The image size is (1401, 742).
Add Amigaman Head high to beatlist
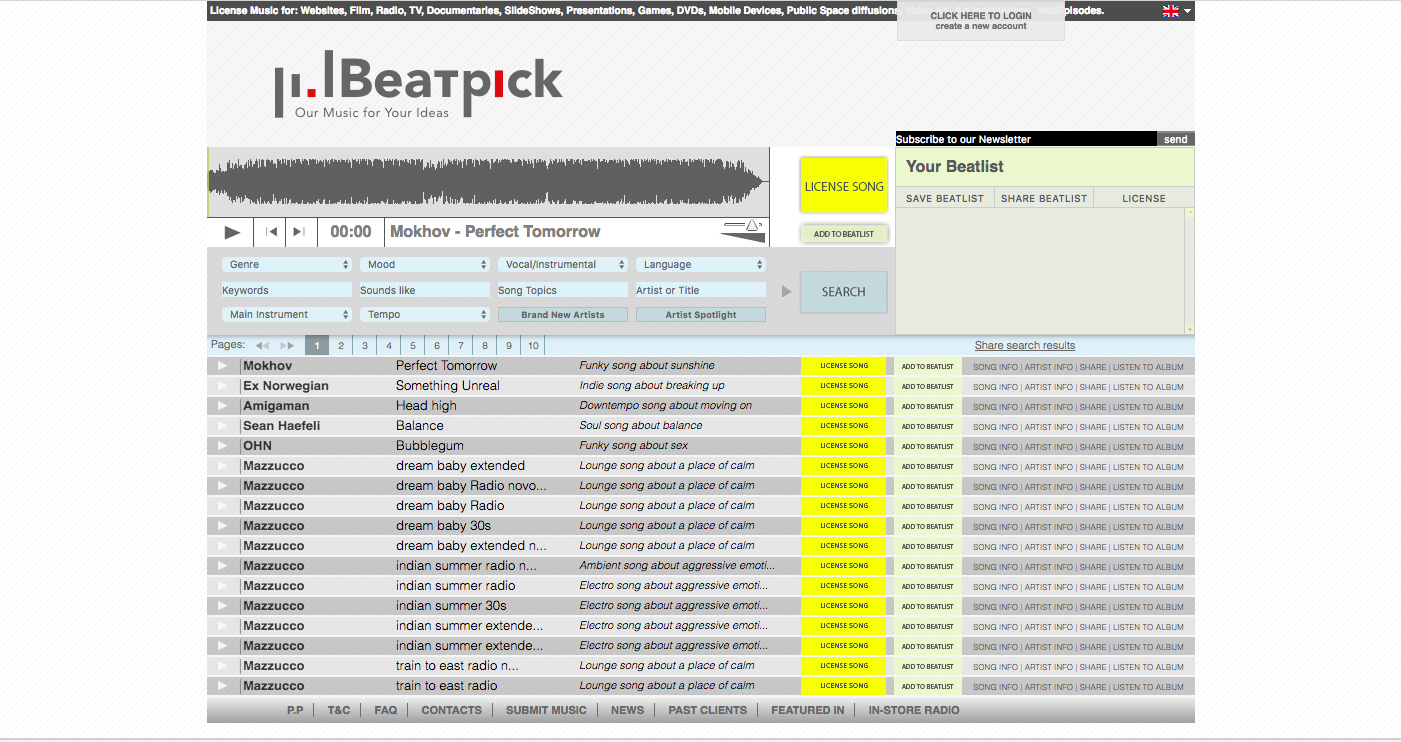(928, 406)
